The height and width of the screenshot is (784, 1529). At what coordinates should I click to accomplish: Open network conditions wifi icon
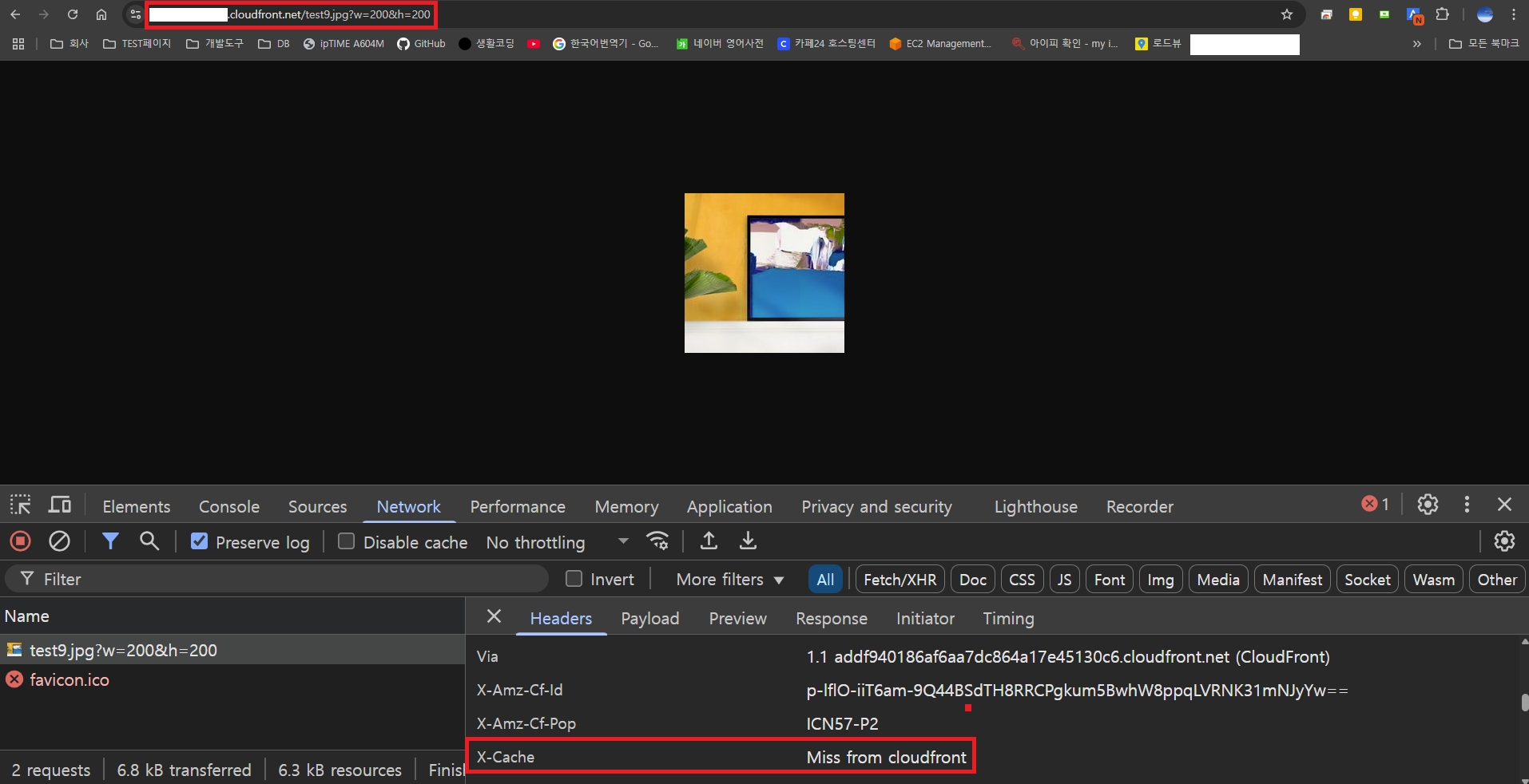point(657,541)
